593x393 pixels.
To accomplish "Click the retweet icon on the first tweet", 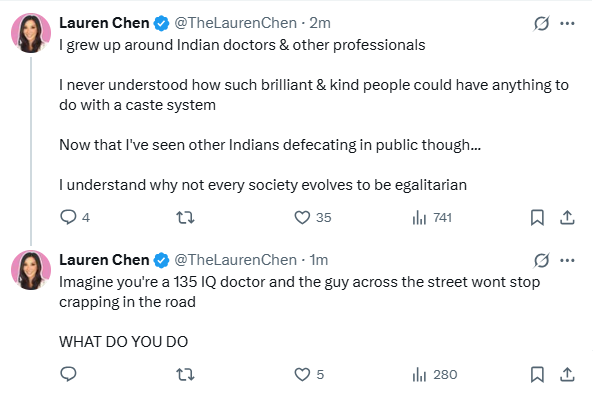I will coord(185,217).
